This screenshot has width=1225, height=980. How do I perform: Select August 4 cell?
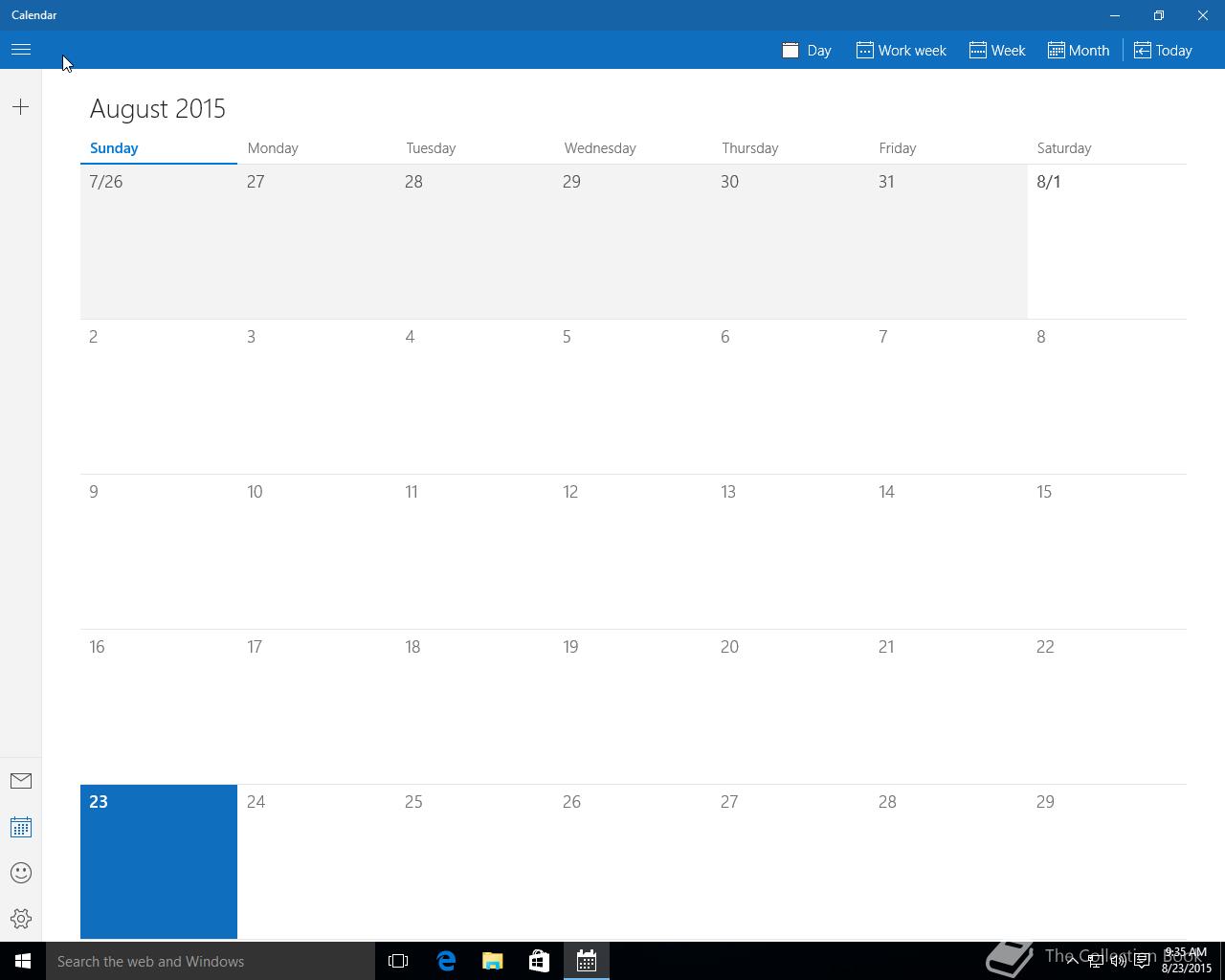coord(475,396)
